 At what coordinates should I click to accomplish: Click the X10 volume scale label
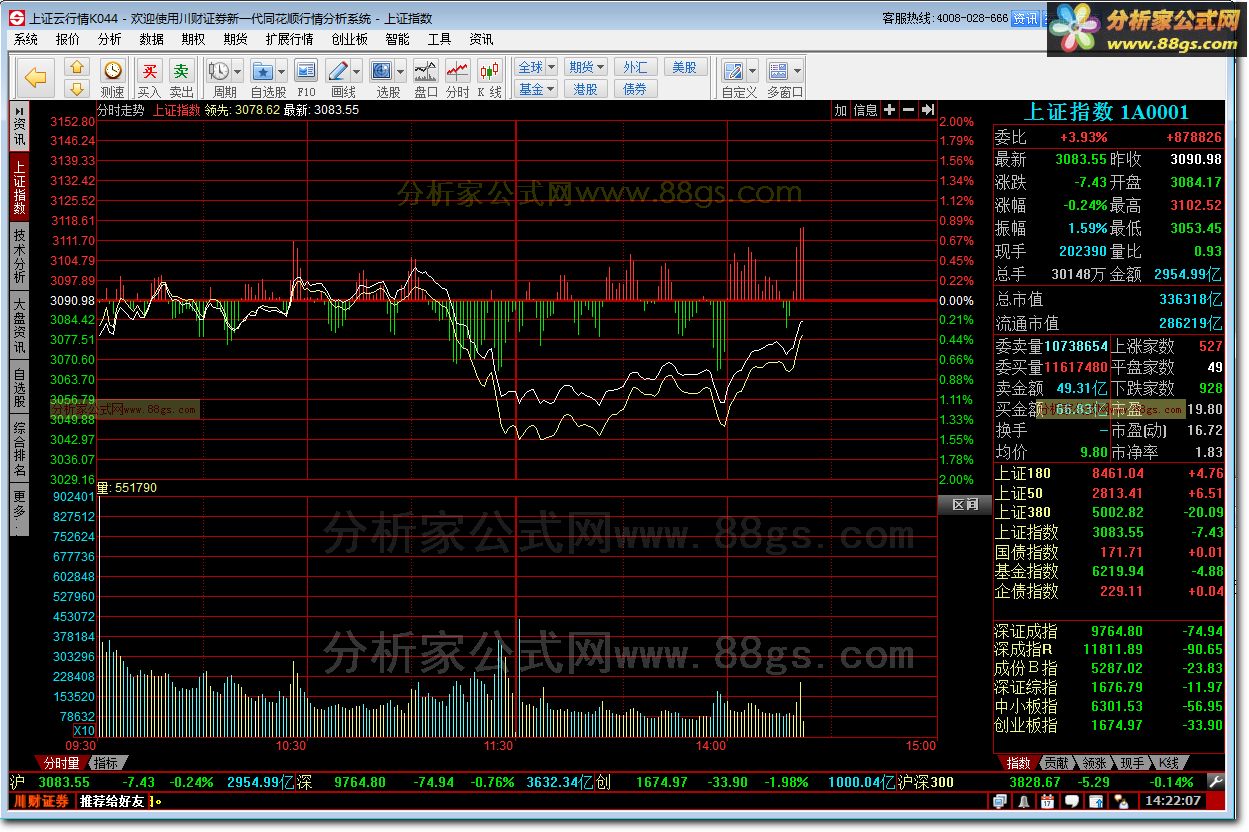point(85,731)
